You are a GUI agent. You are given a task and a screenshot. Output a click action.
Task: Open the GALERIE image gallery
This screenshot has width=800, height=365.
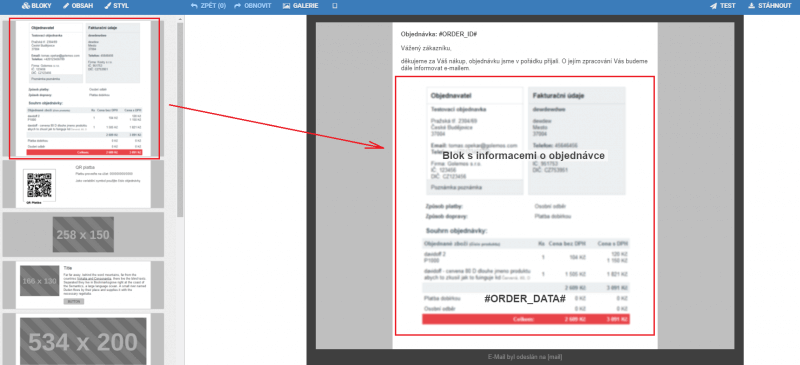tap(301, 6)
